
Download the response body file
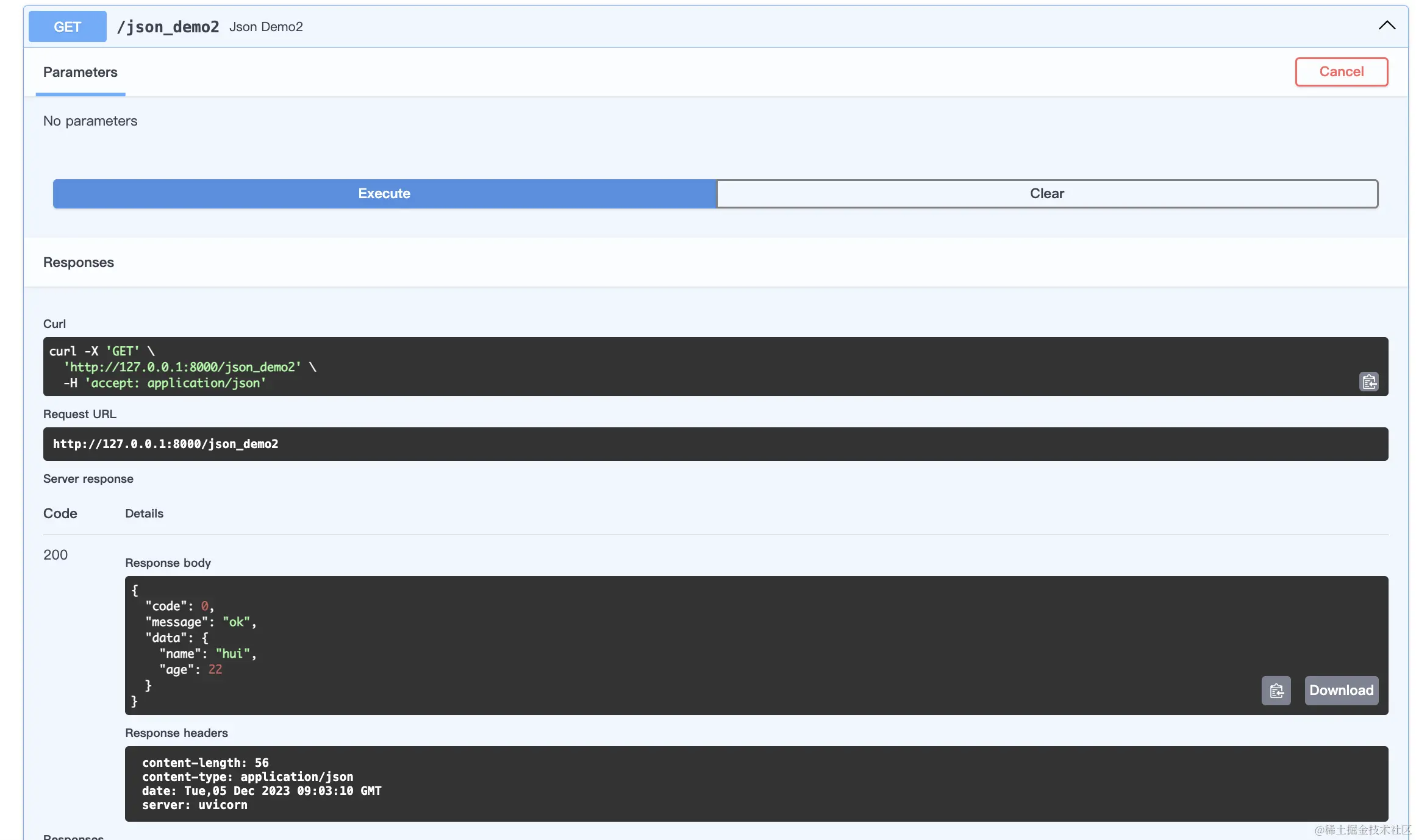(1341, 690)
